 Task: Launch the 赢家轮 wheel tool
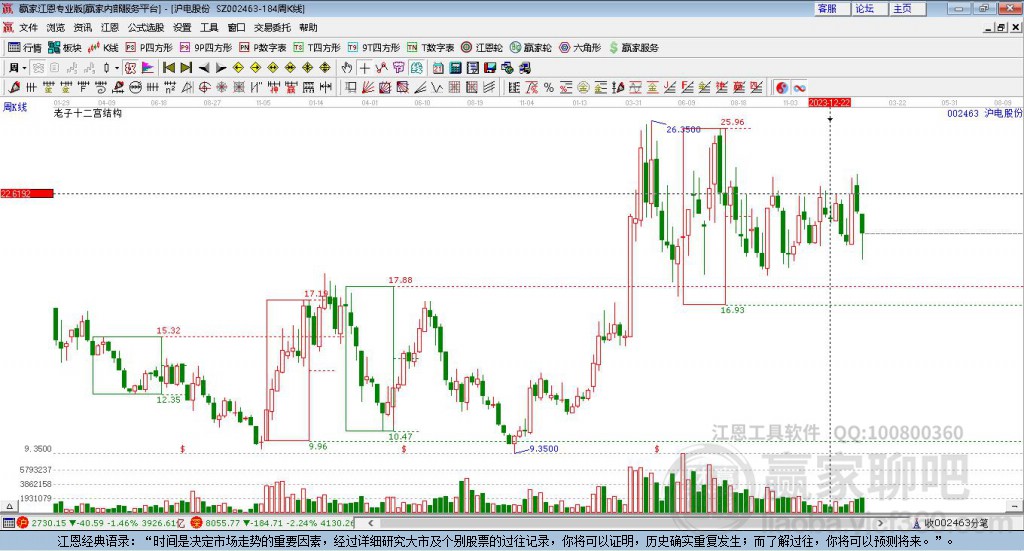530,48
